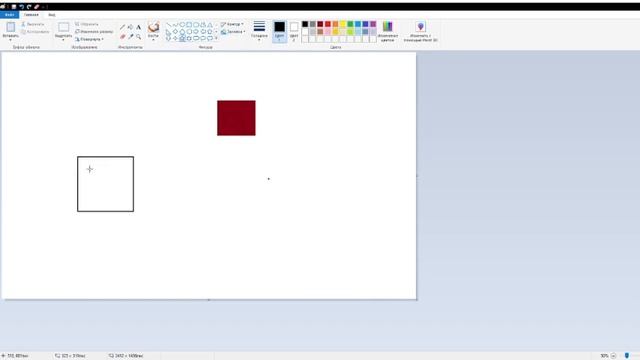640x360 pixels.
Task: Click the zoom out minus button
Action: point(613,356)
